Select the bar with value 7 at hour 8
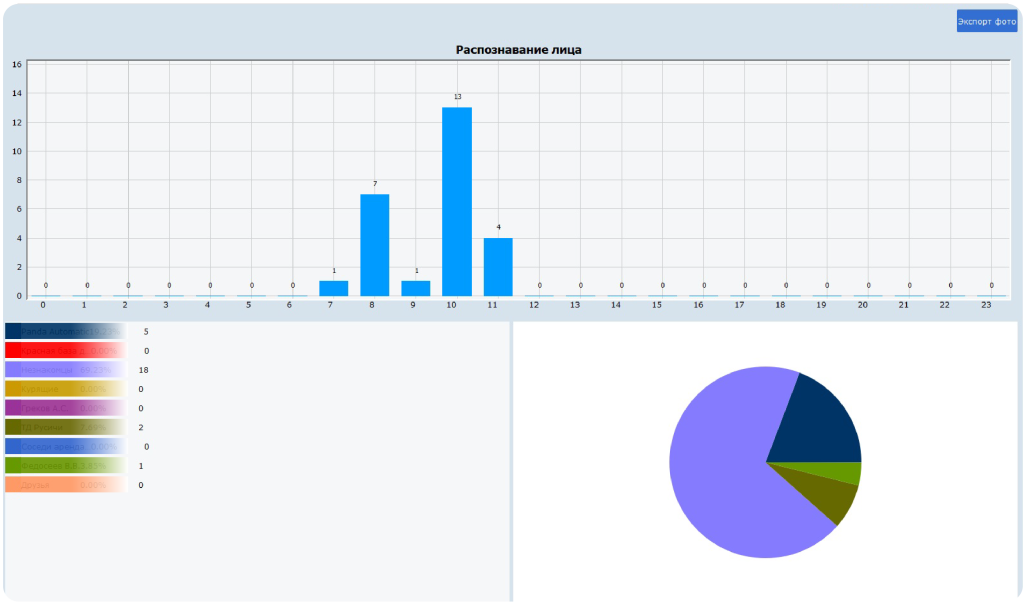The height and width of the screenshot is (604, 1024). 375,245
